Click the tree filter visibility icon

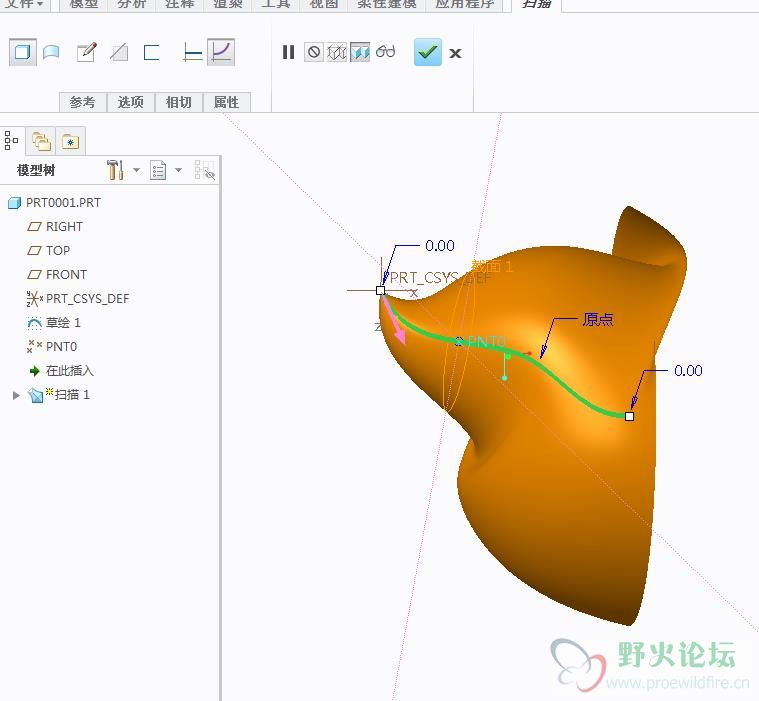pyautogui.click(x=204, y=170)
